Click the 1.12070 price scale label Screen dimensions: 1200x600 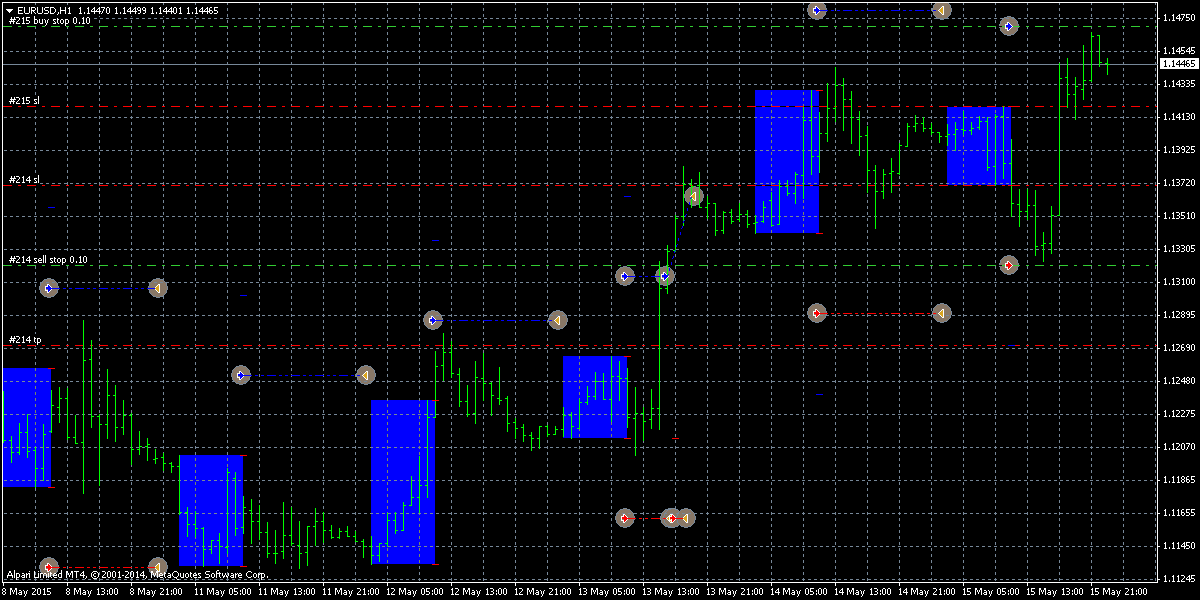coord(1179,446)
